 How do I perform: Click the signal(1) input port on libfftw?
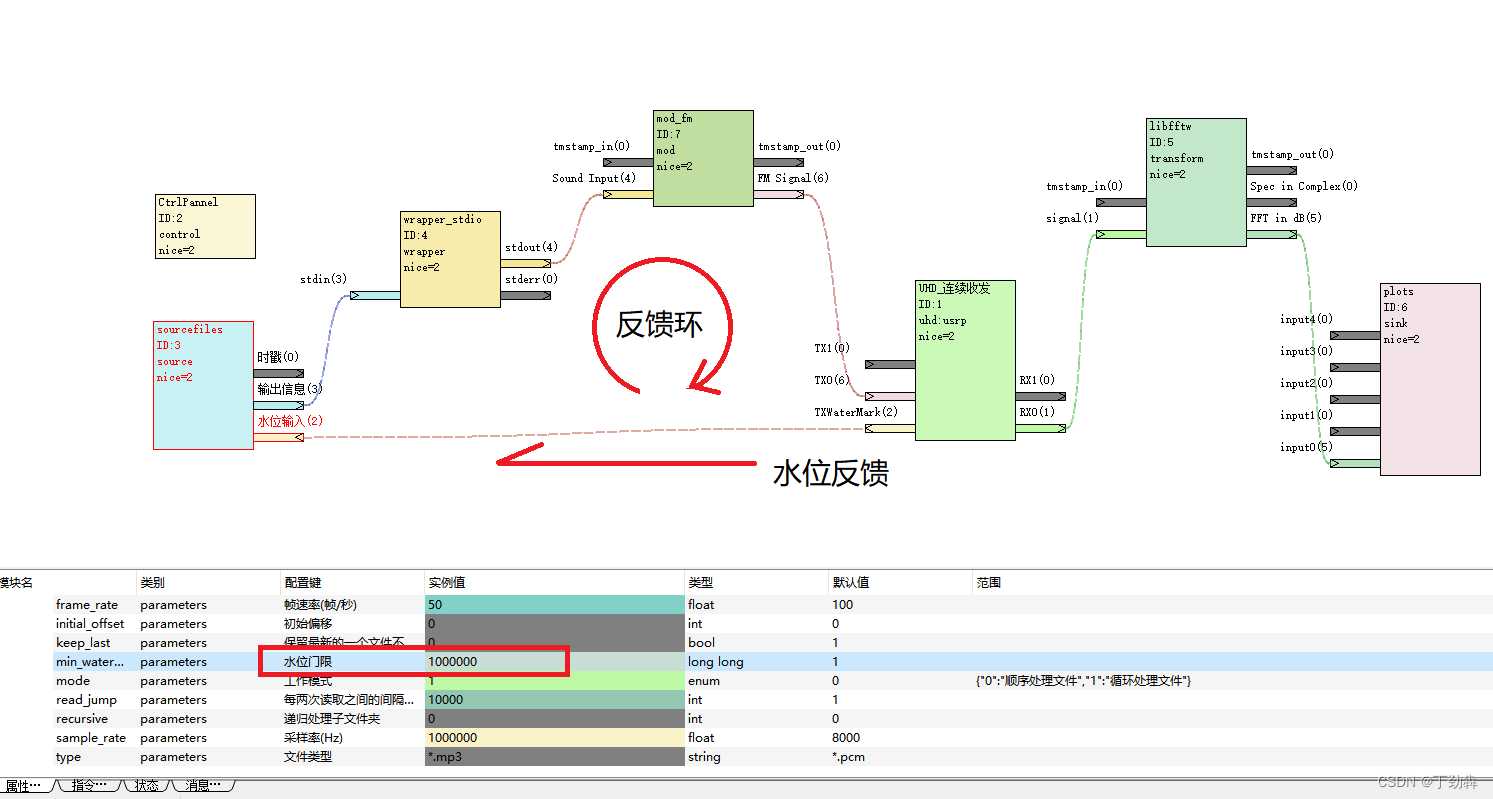coord(1121,234)
